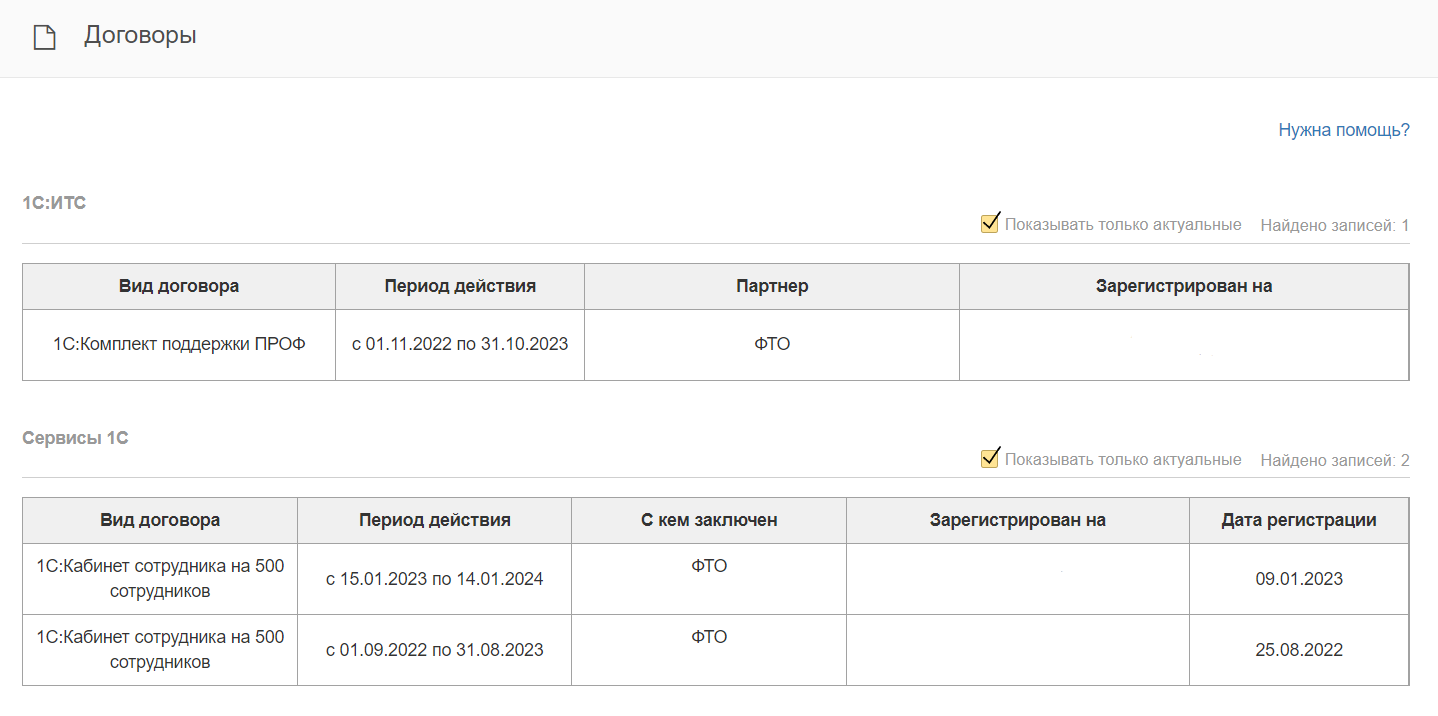Click the Вид договора header in 1С:ИТС table
This screenshot has width=1438, height=716.
point(179,286)
